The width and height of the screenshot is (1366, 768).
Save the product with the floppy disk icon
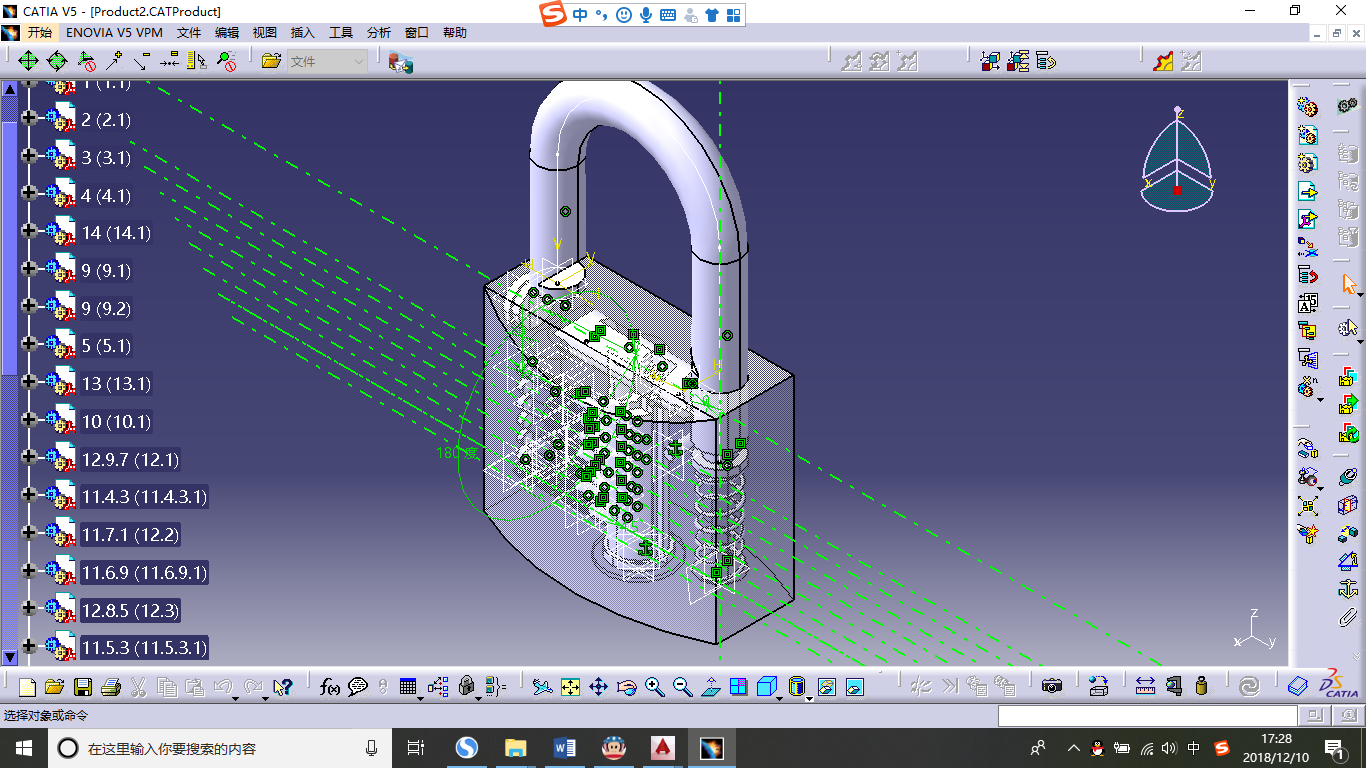82,687
